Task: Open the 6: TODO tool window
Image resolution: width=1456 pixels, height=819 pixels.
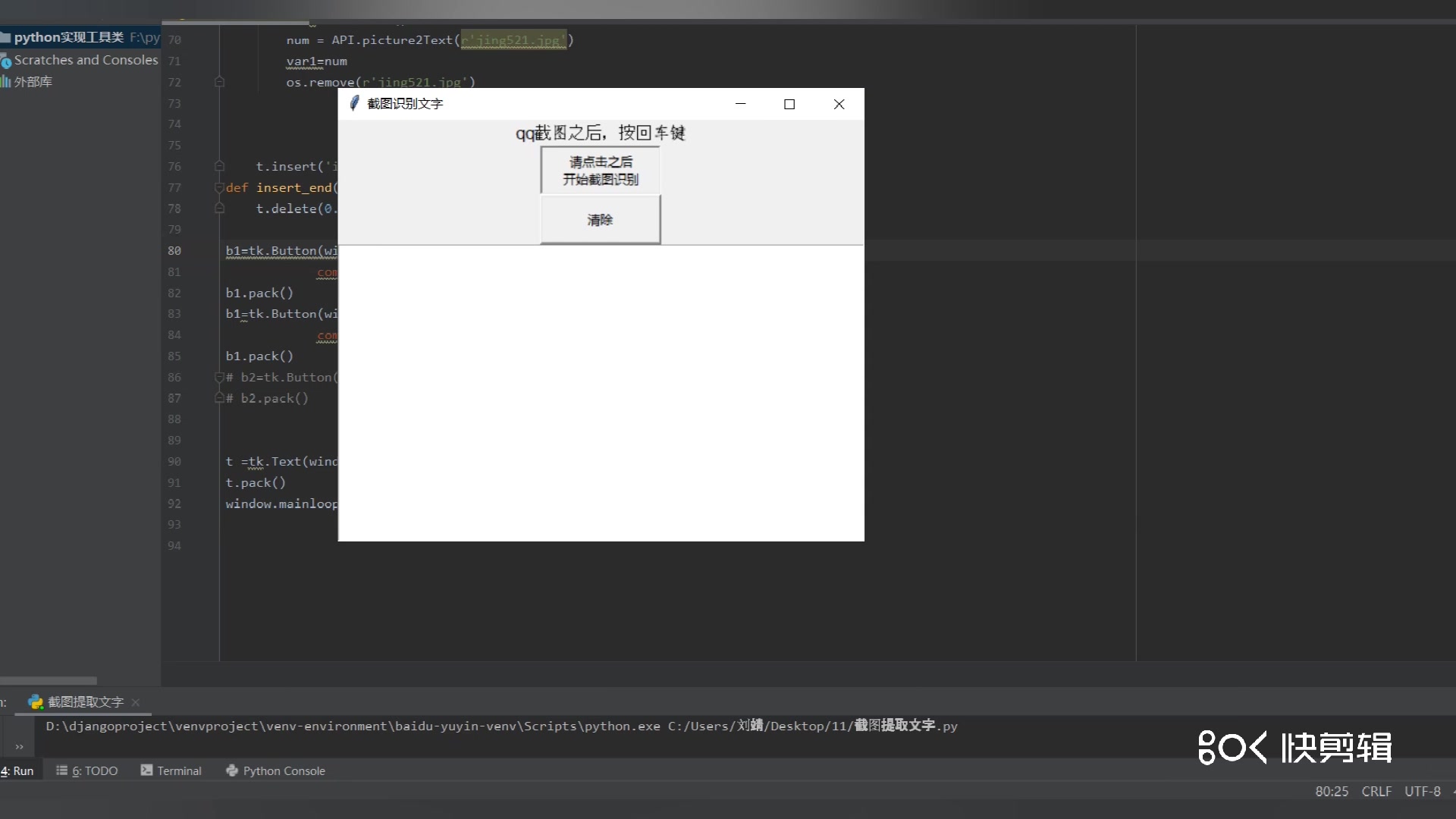Action: 94,770
